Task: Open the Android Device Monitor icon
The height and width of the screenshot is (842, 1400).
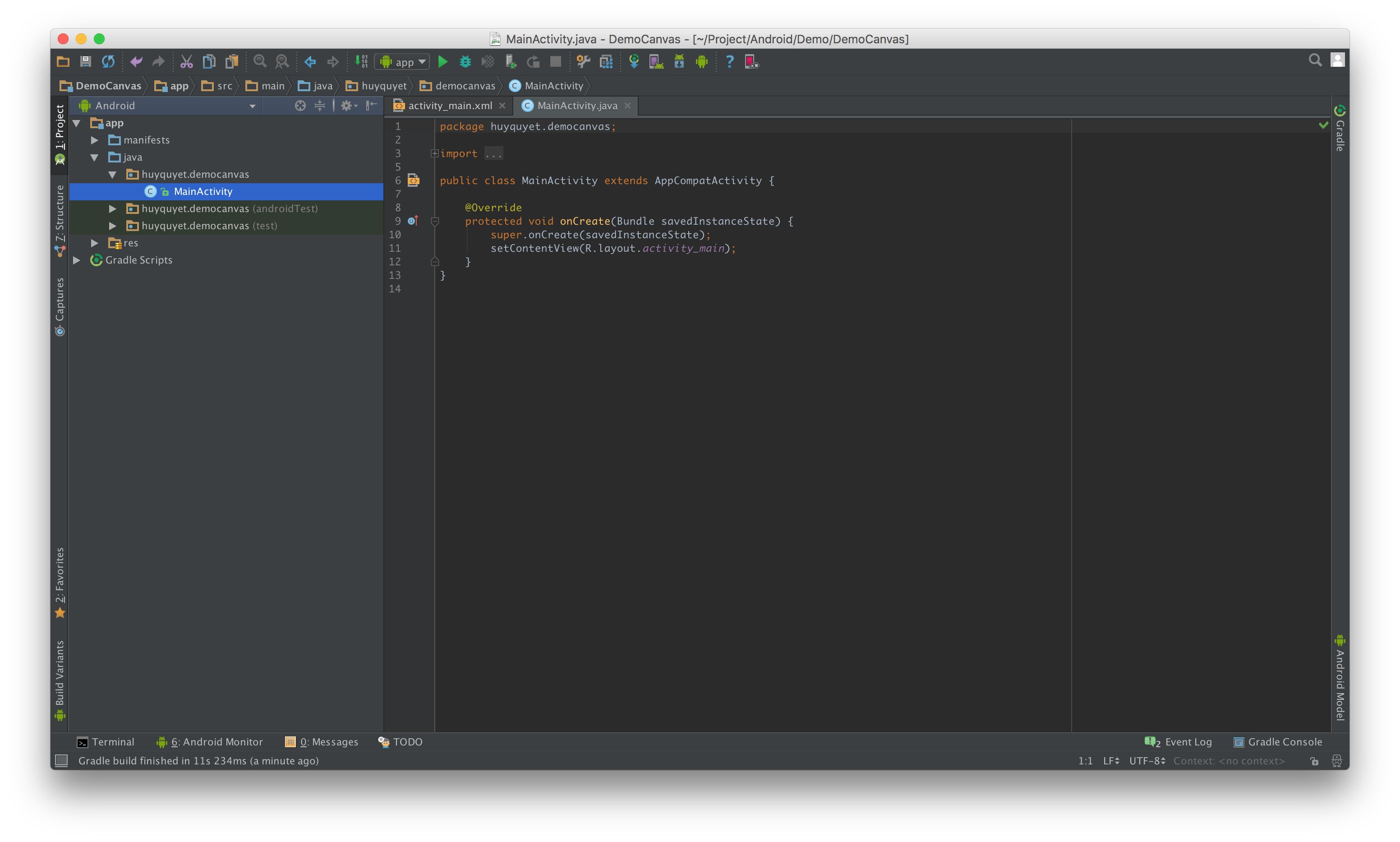Action: coord(702,61)
